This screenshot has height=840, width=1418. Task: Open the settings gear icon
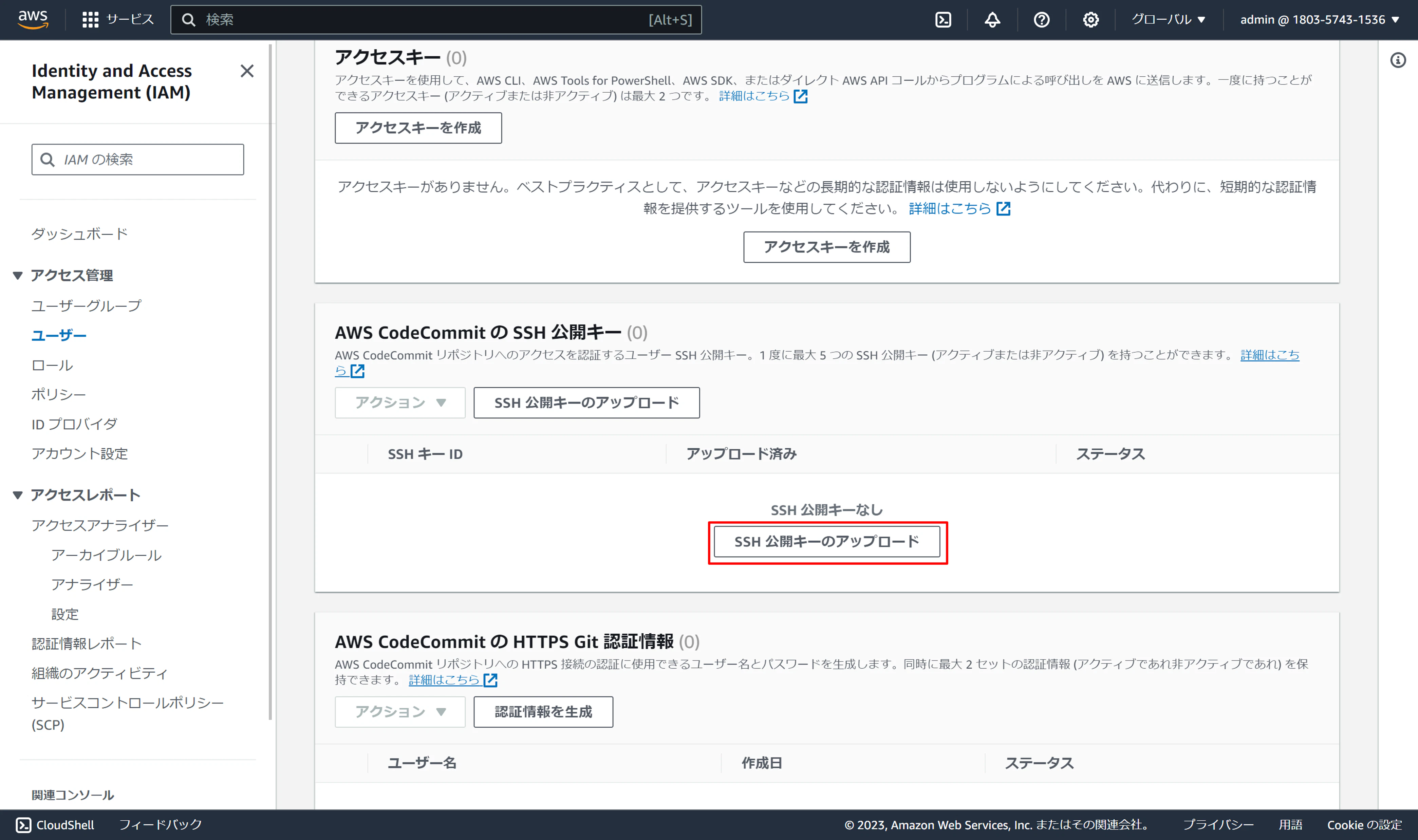click(x=1090, y=20)
